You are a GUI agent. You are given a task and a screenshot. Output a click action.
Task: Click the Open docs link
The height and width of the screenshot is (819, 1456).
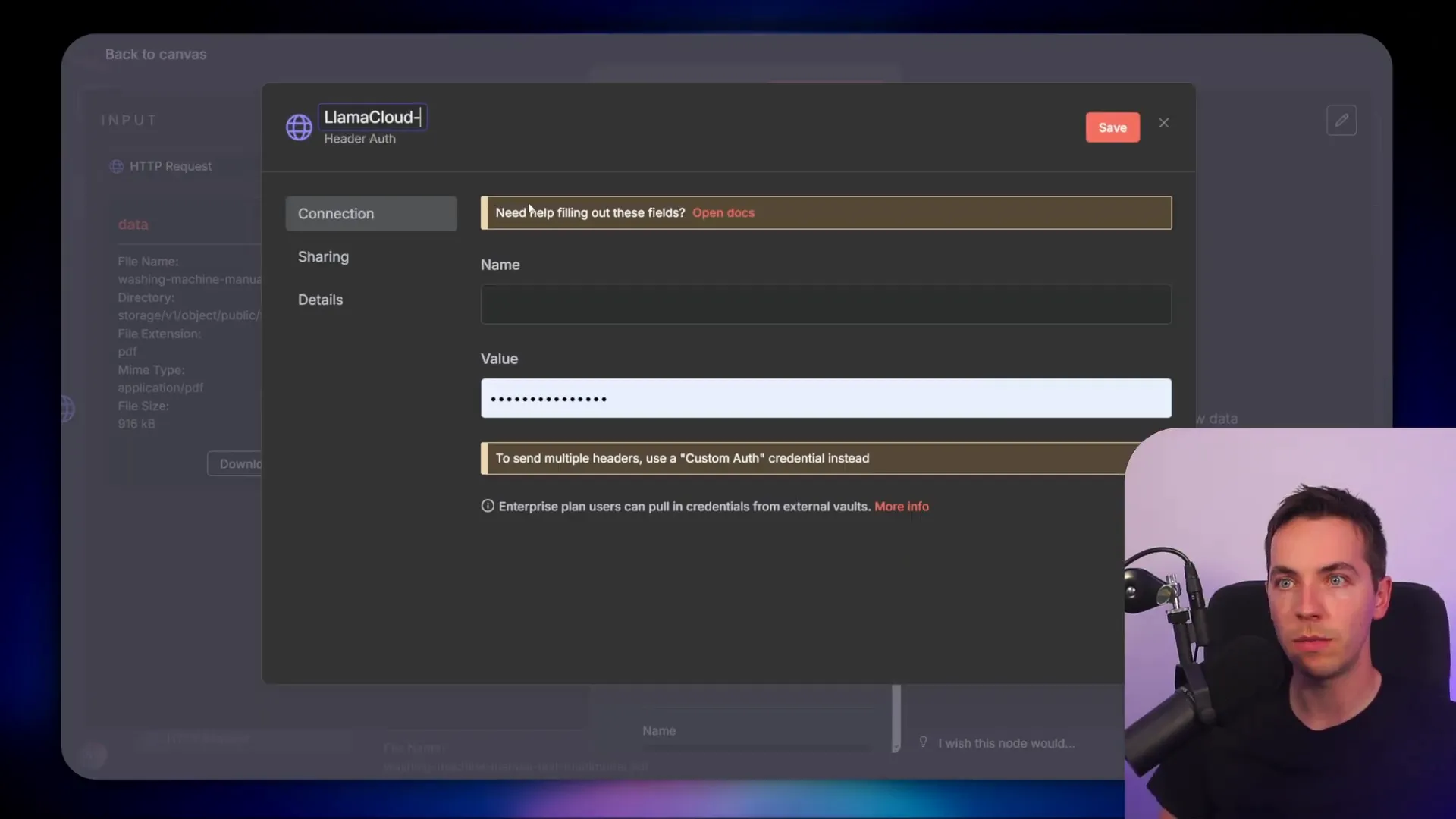(x=723, y=213)
